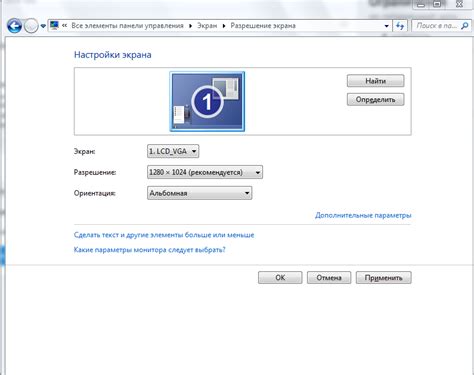Open Сделать текст и другие элементы больше link
This screenshot has width=474, height=375.
pyautogui.click(x=164, y=235)
